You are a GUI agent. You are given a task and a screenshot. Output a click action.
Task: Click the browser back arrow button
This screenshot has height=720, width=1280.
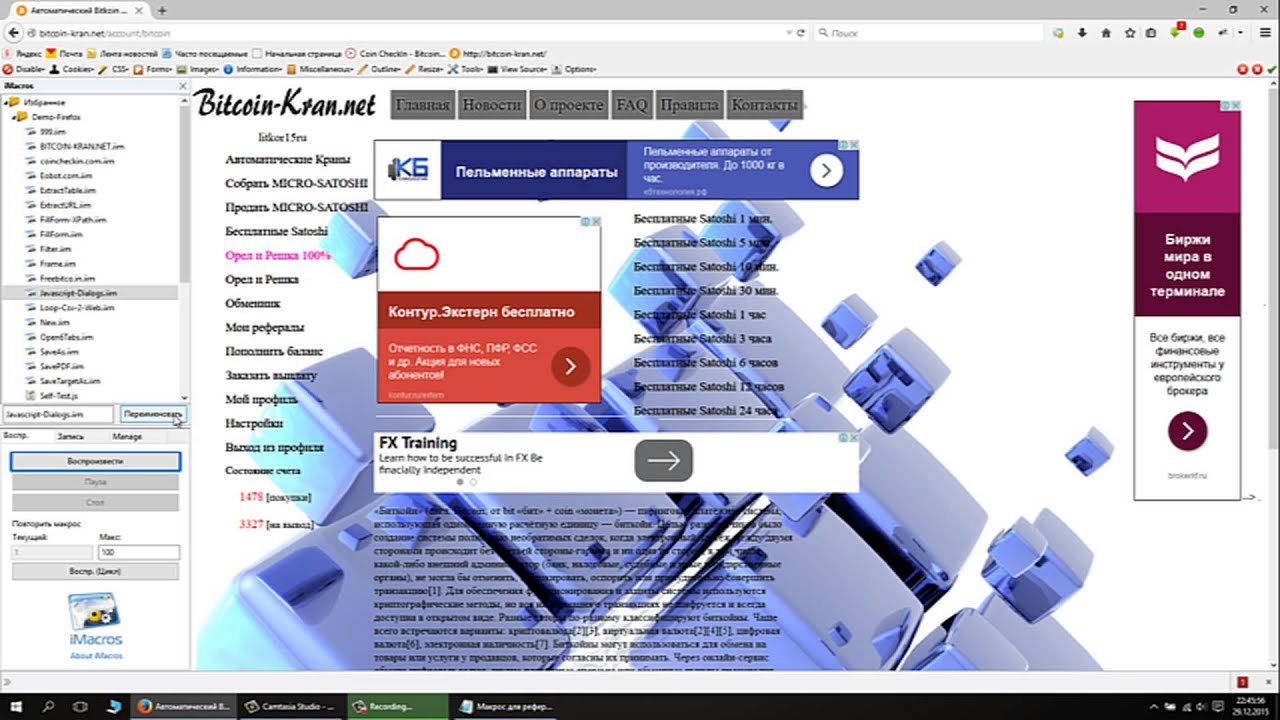click(14, 33)
